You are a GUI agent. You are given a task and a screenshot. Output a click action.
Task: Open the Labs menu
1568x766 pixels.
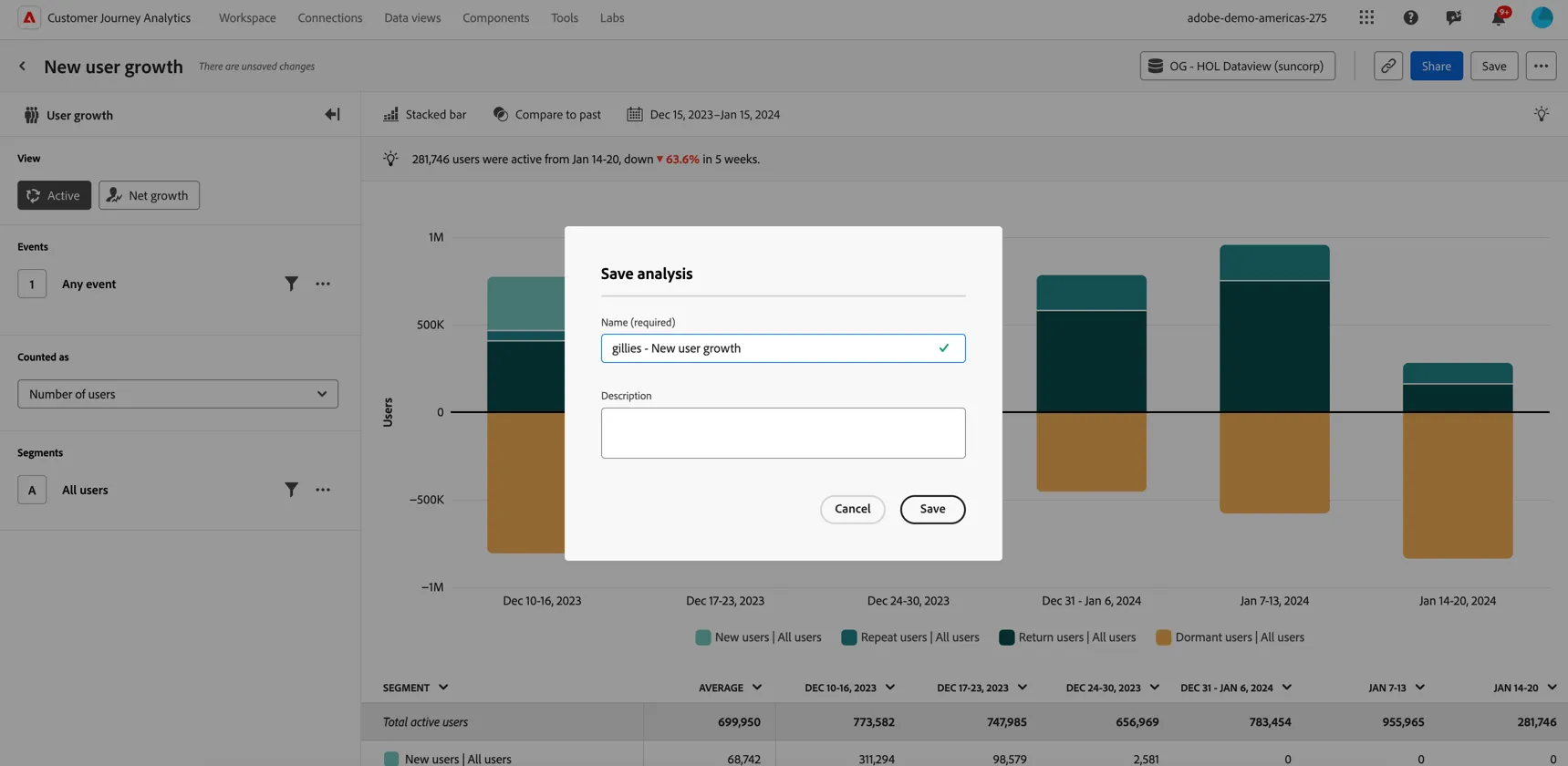(612, 17)
